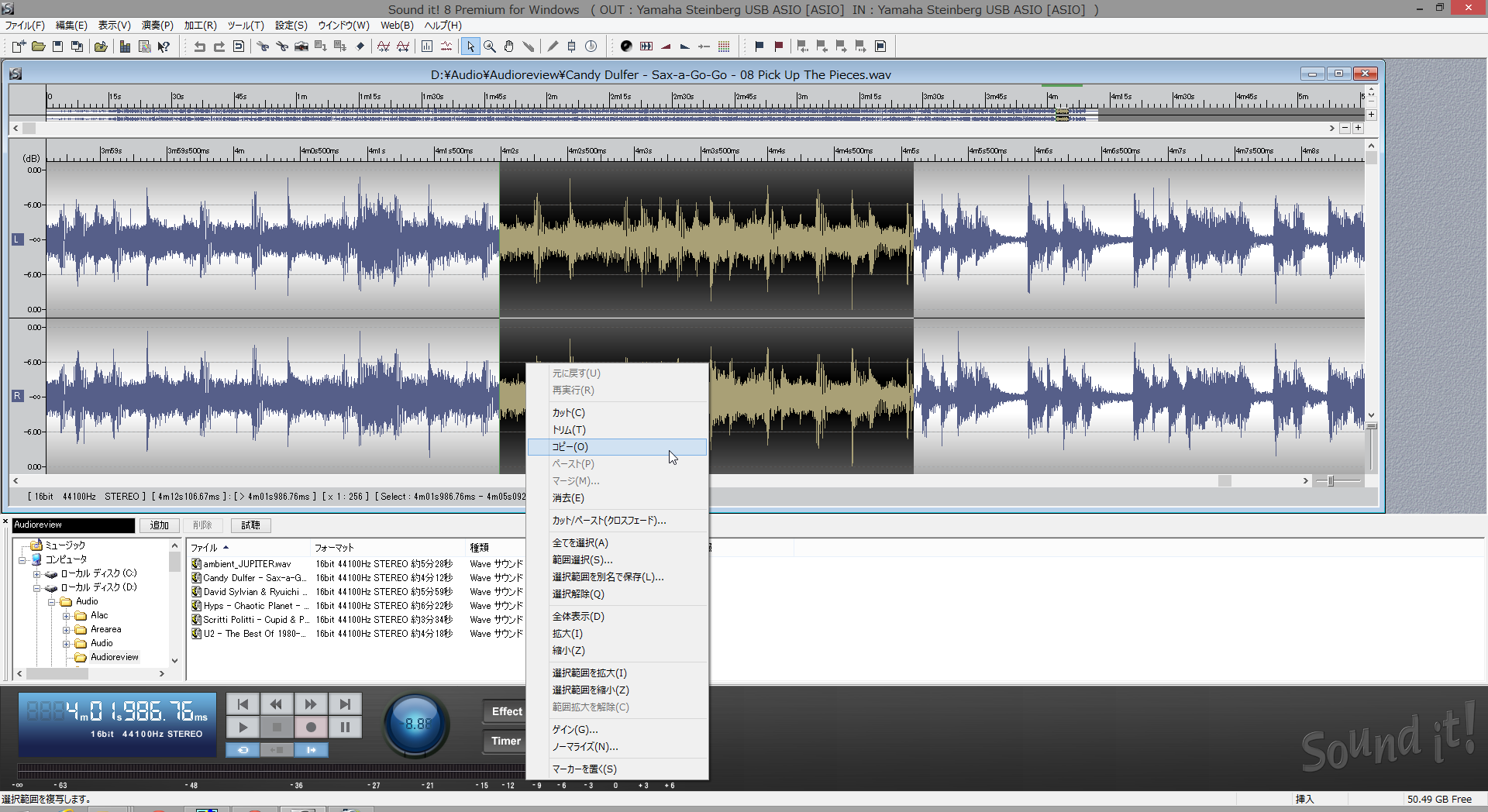Toggle the play-from-cursor mode button
The image size is (1488, 812).
coord(311,750)
